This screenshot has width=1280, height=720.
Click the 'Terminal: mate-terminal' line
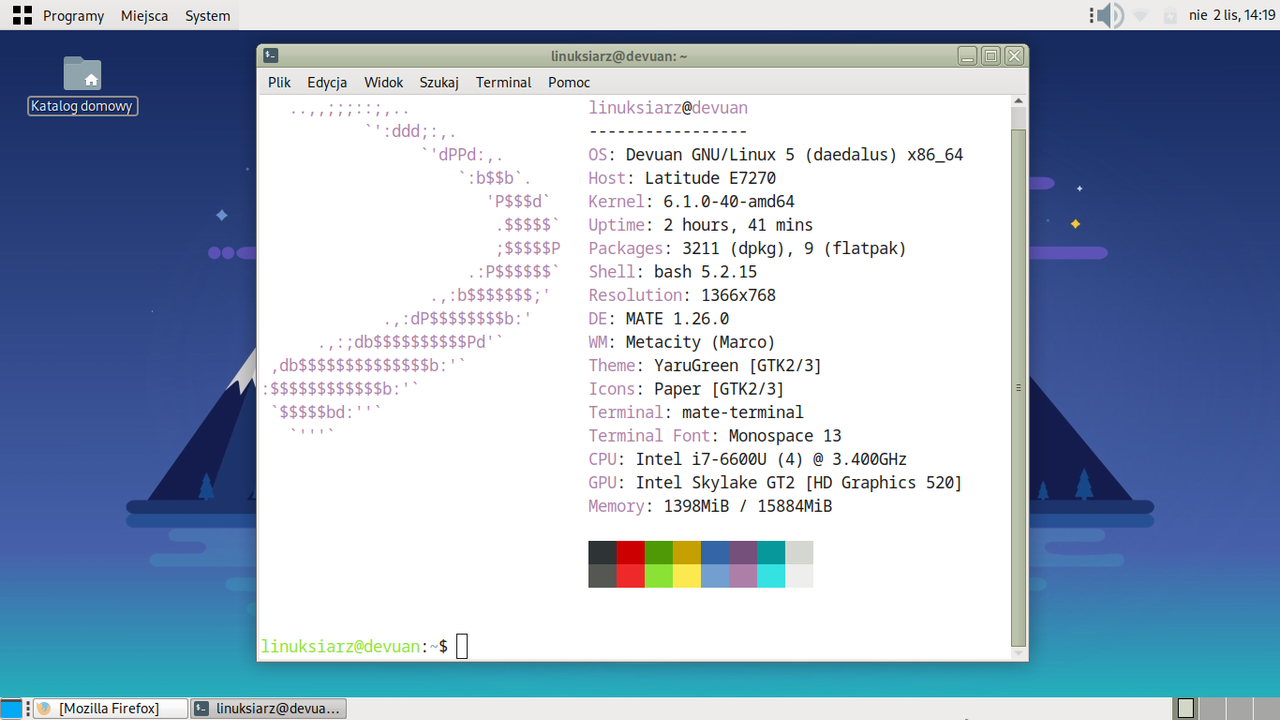[696, 412]
